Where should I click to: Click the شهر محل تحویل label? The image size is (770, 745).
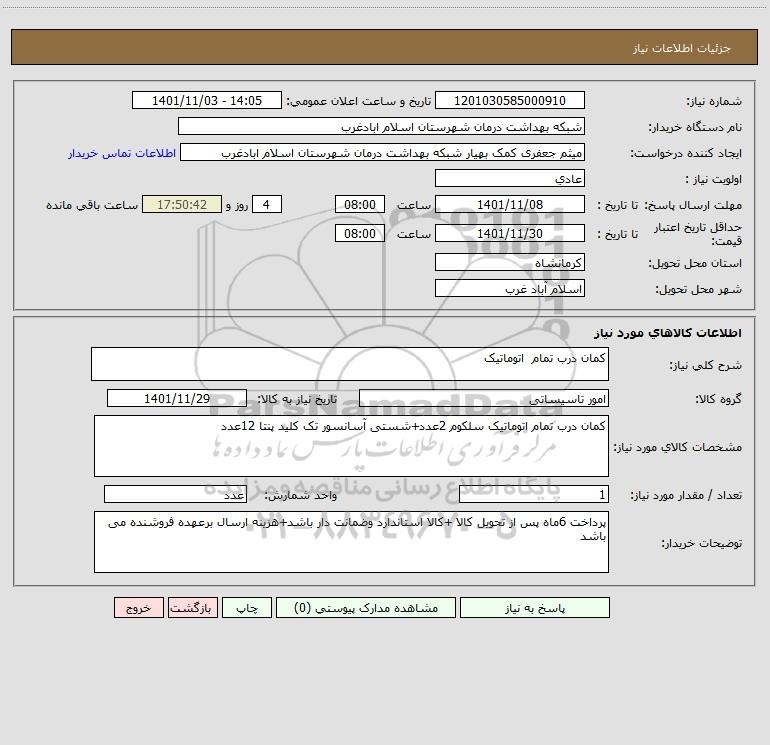(698, 290)
